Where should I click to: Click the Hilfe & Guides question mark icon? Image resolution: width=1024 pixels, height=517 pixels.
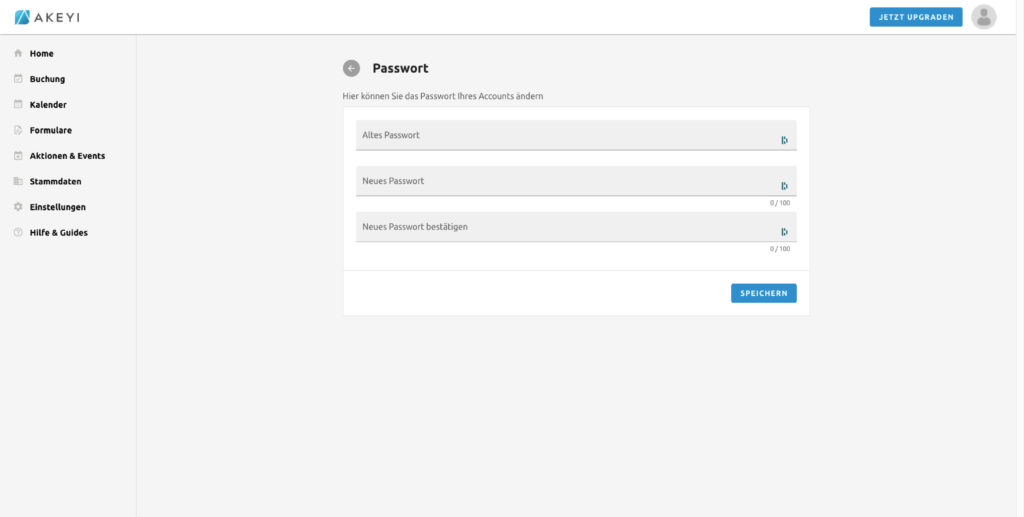pyautogui.click(x=18, y=233)
